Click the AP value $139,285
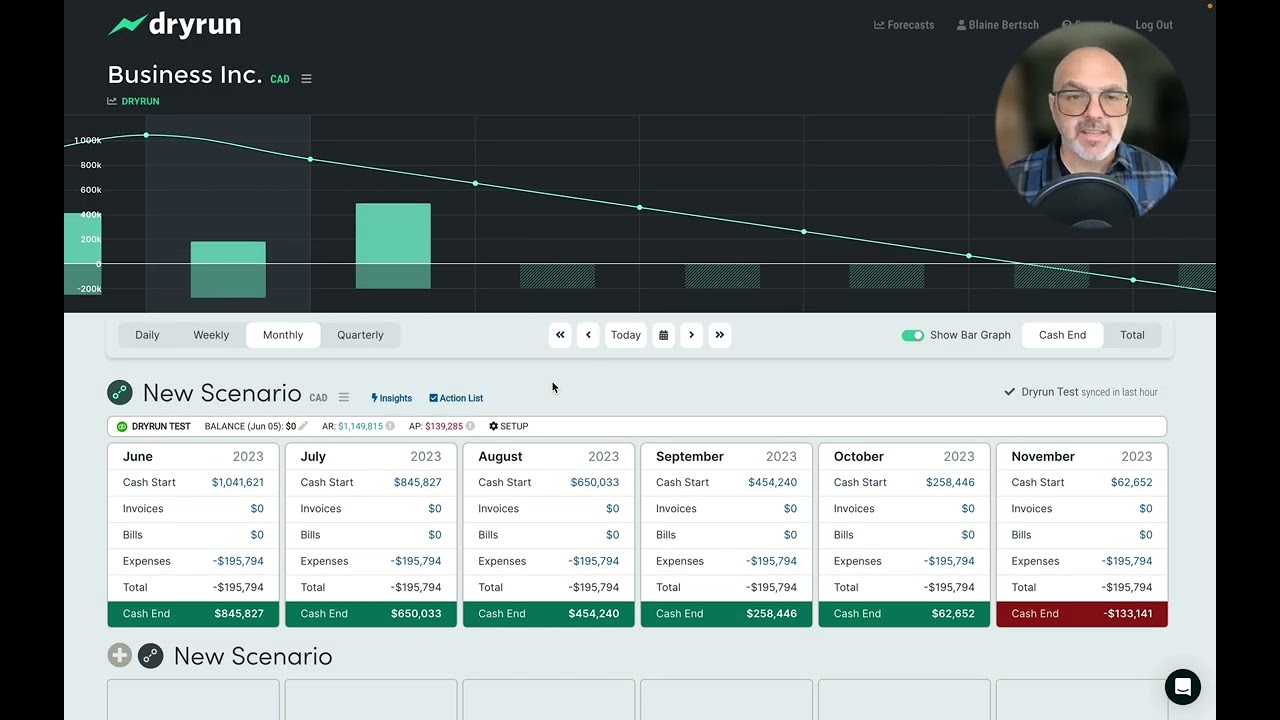This screenshot has width=1280, height=720. point(444,426)
